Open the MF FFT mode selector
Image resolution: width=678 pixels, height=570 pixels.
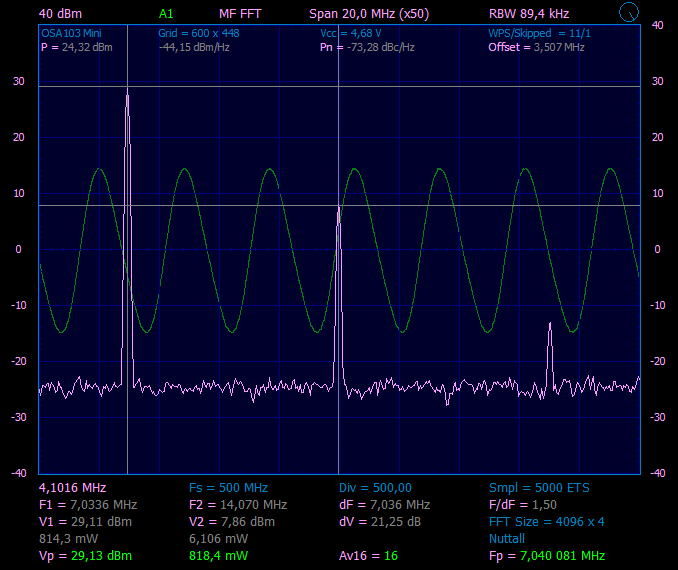(240, 14)
